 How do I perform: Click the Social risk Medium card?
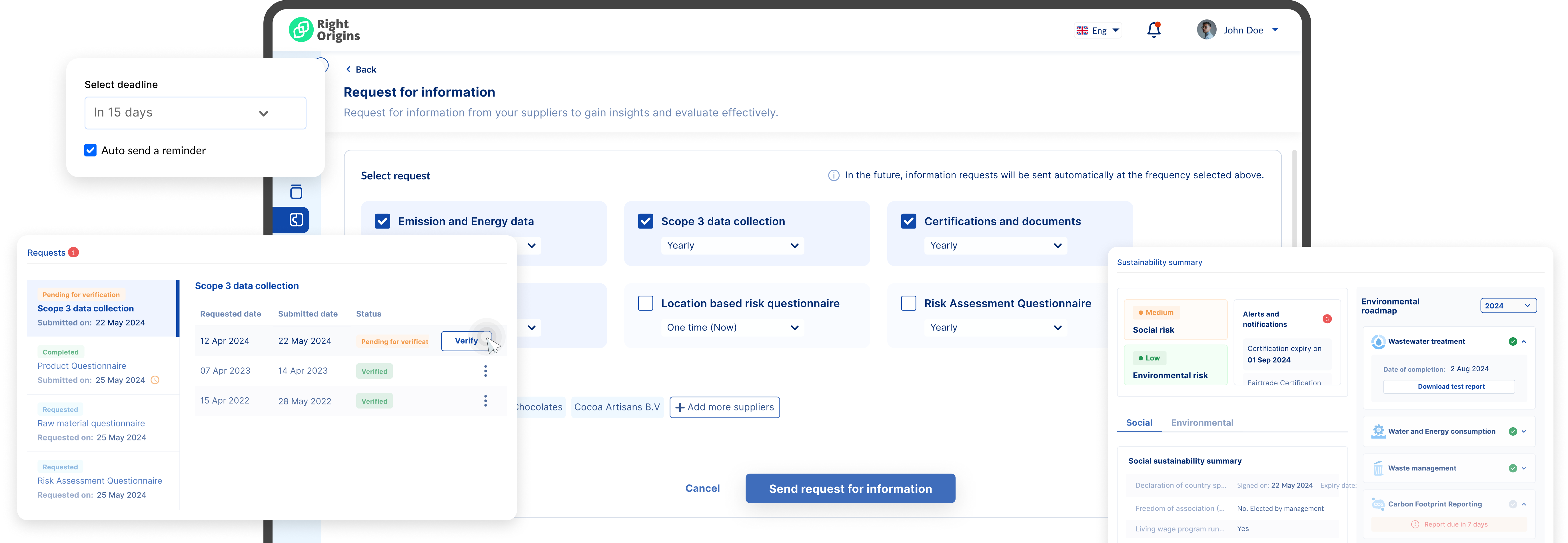1176,320
